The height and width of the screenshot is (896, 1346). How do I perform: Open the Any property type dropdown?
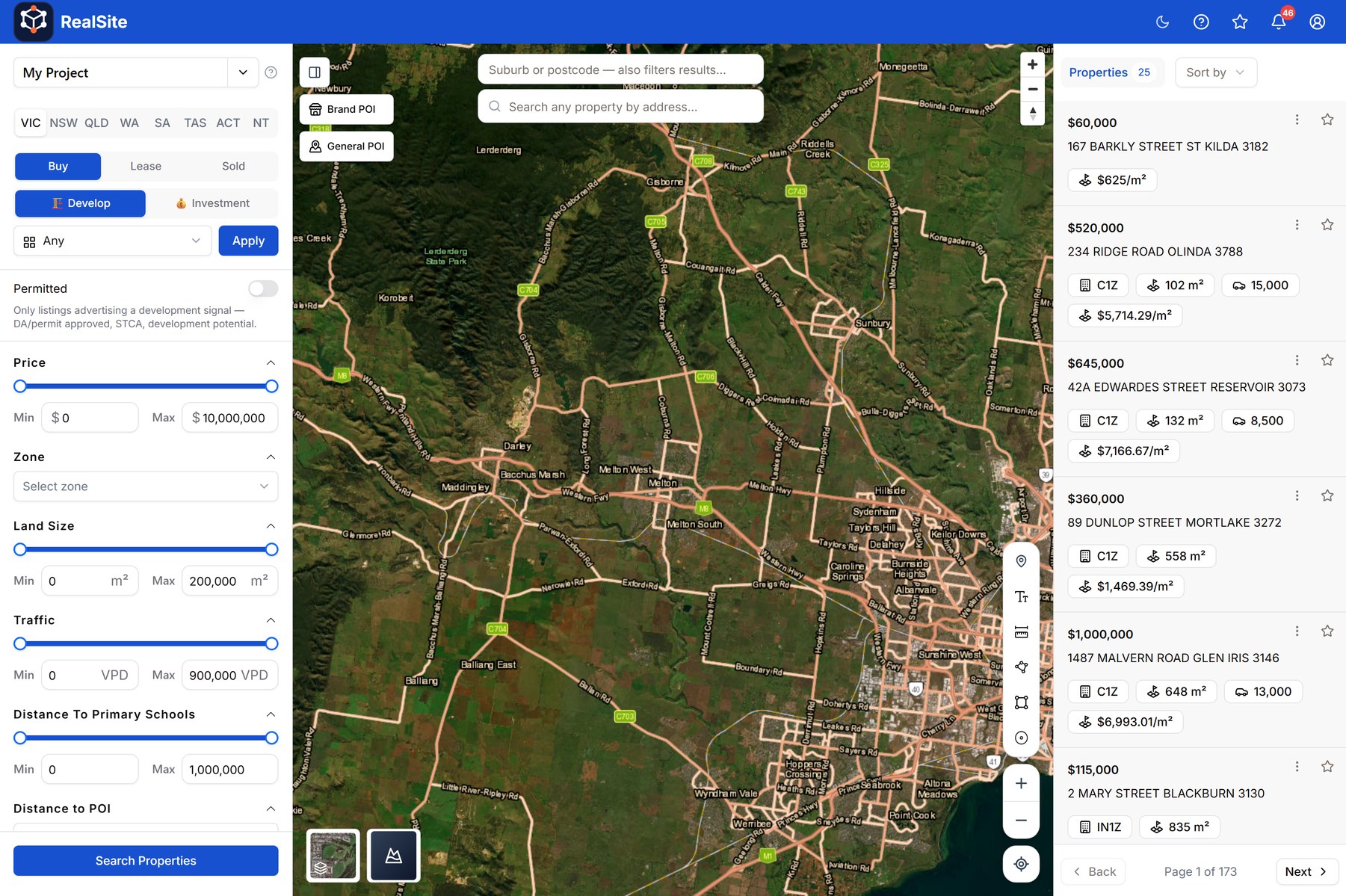(113, 241)
